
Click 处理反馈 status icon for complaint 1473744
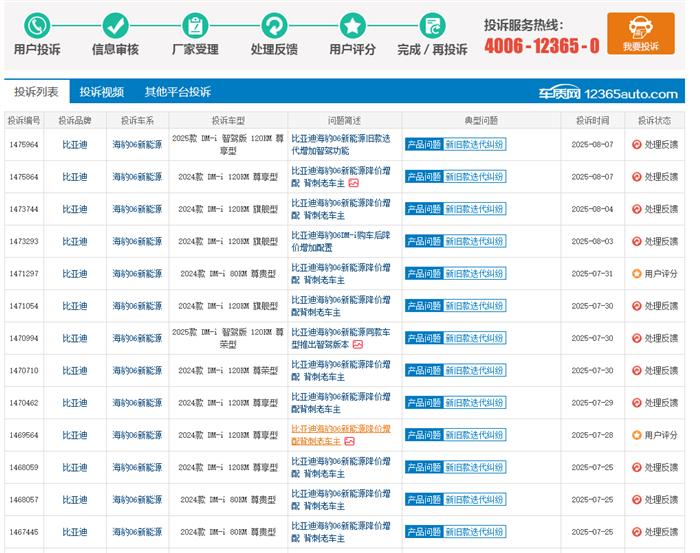click(x=637, y=209)
